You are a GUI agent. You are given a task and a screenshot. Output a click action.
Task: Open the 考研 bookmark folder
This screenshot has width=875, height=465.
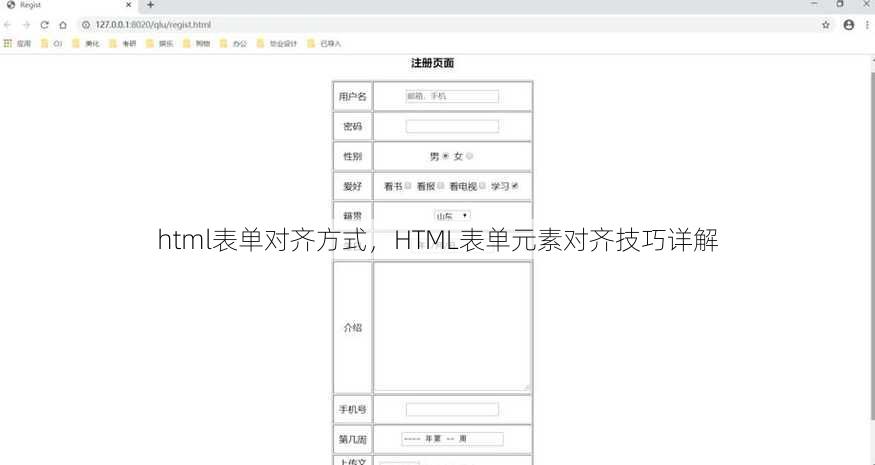tap(123, 44)
